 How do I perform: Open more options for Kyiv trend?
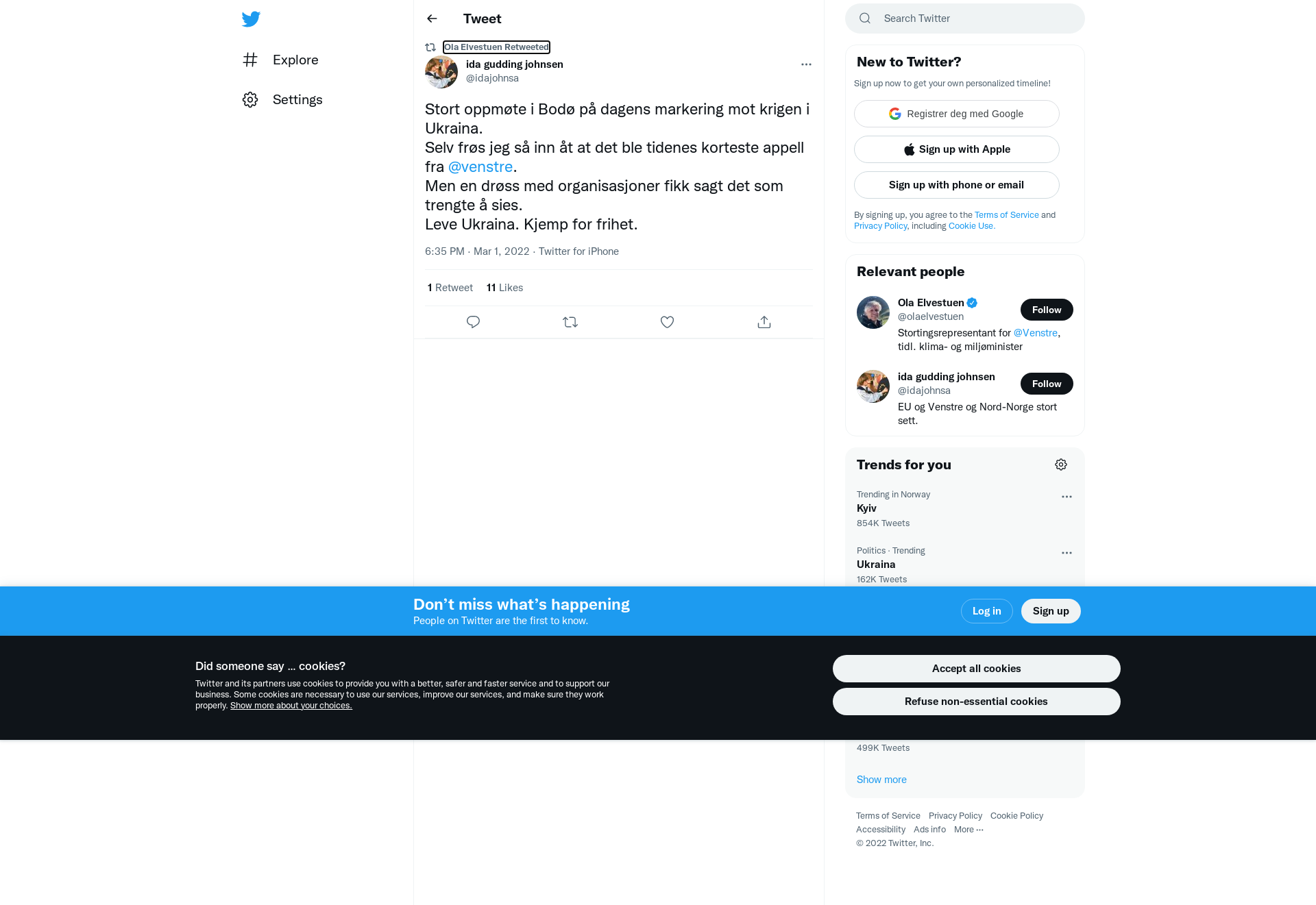(x=1067, y=497)
